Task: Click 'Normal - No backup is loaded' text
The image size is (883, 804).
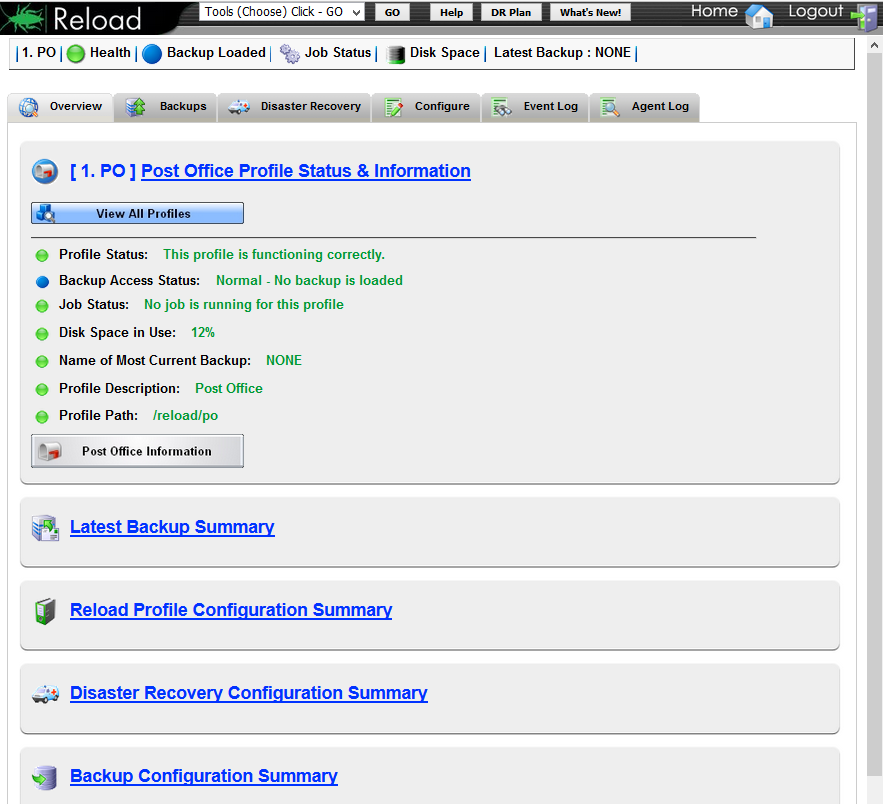Action: 309,280
